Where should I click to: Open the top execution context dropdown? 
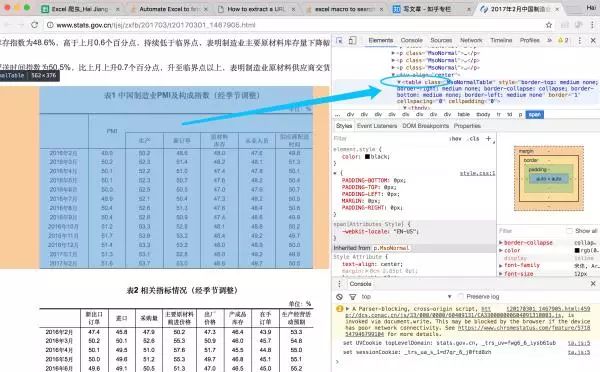(406, 297)
